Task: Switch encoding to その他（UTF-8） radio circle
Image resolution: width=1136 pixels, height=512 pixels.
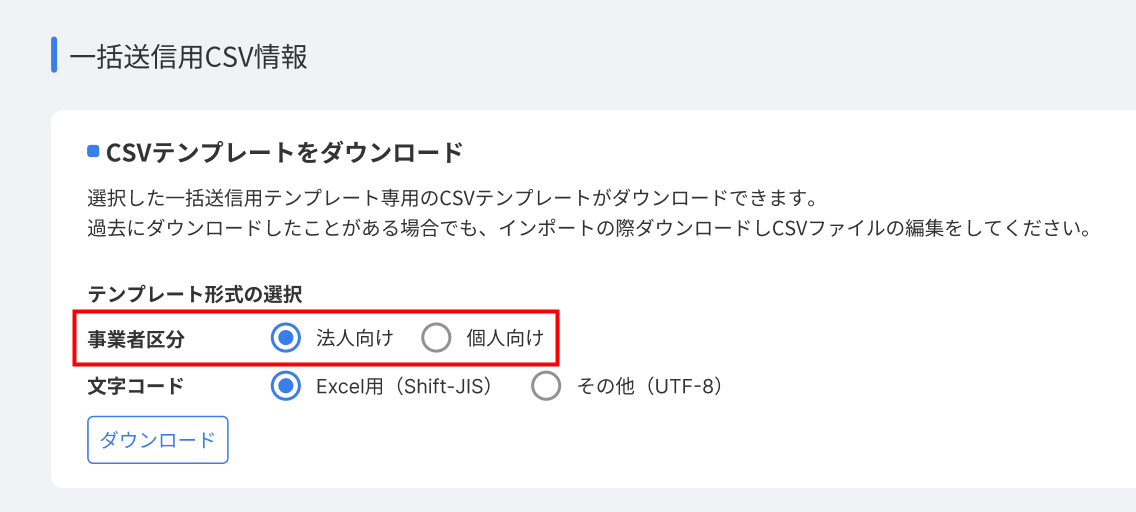Action: 546,386
